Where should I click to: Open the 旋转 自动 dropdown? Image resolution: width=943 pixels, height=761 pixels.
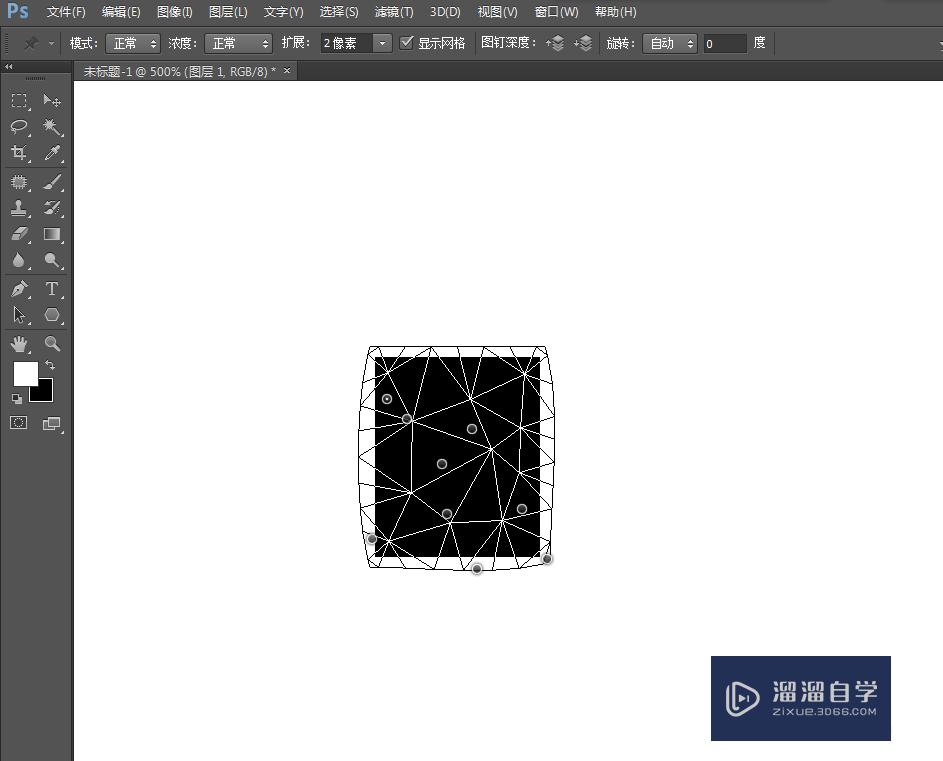click(x=669, y=43)
